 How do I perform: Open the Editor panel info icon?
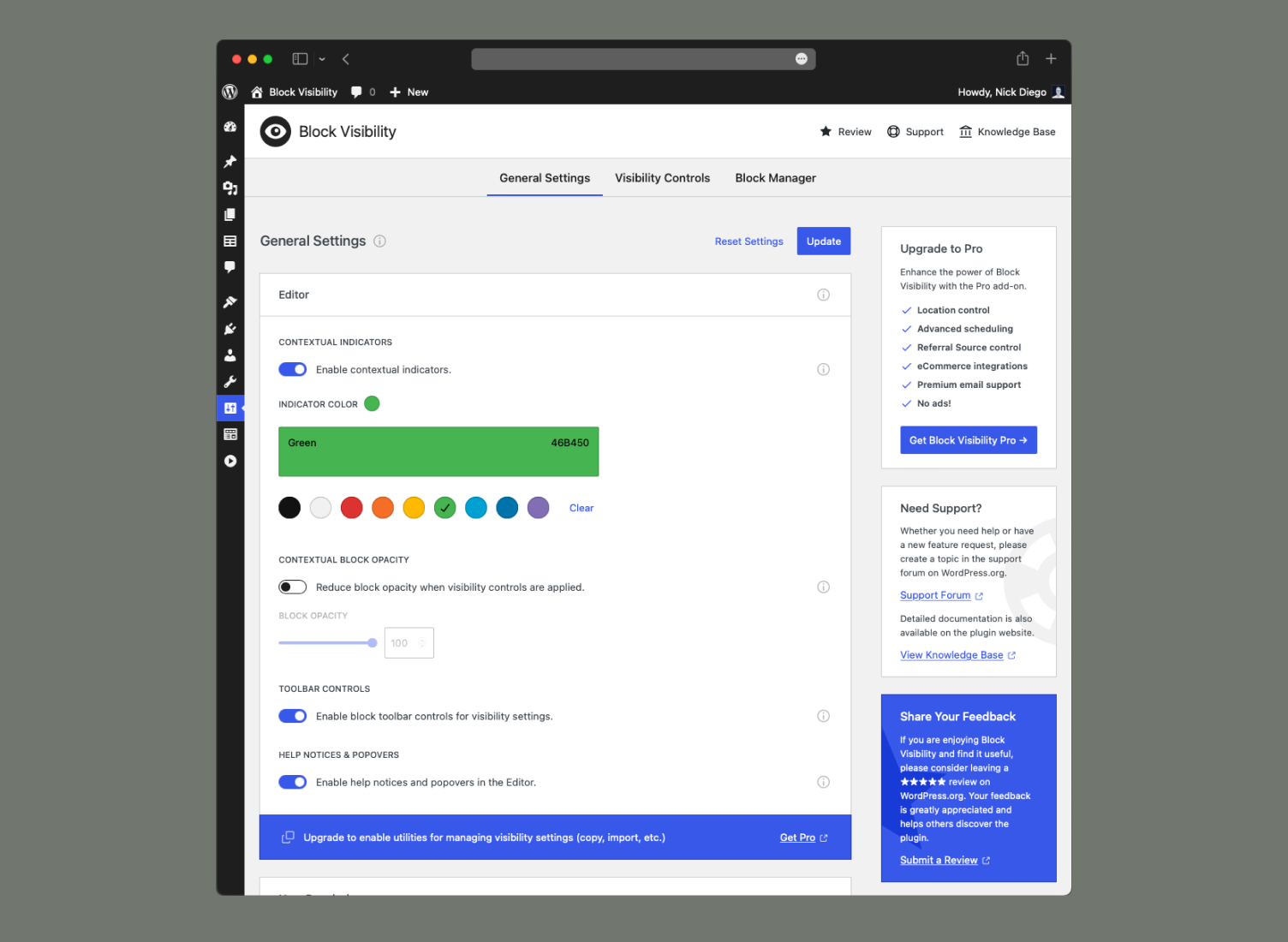(x=823, y=295)
